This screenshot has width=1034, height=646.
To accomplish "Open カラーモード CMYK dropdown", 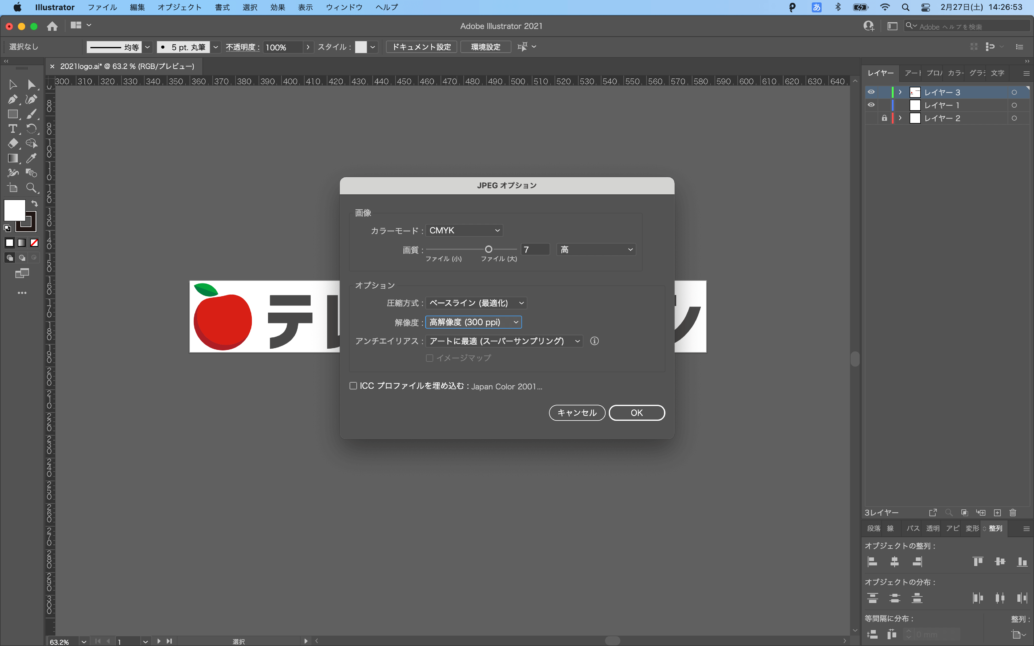I will click(464, 231).
